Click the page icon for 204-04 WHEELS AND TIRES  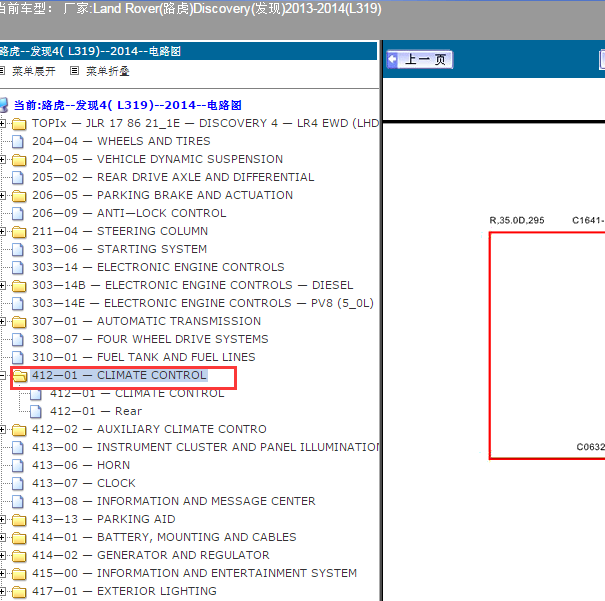click(17, 142)
